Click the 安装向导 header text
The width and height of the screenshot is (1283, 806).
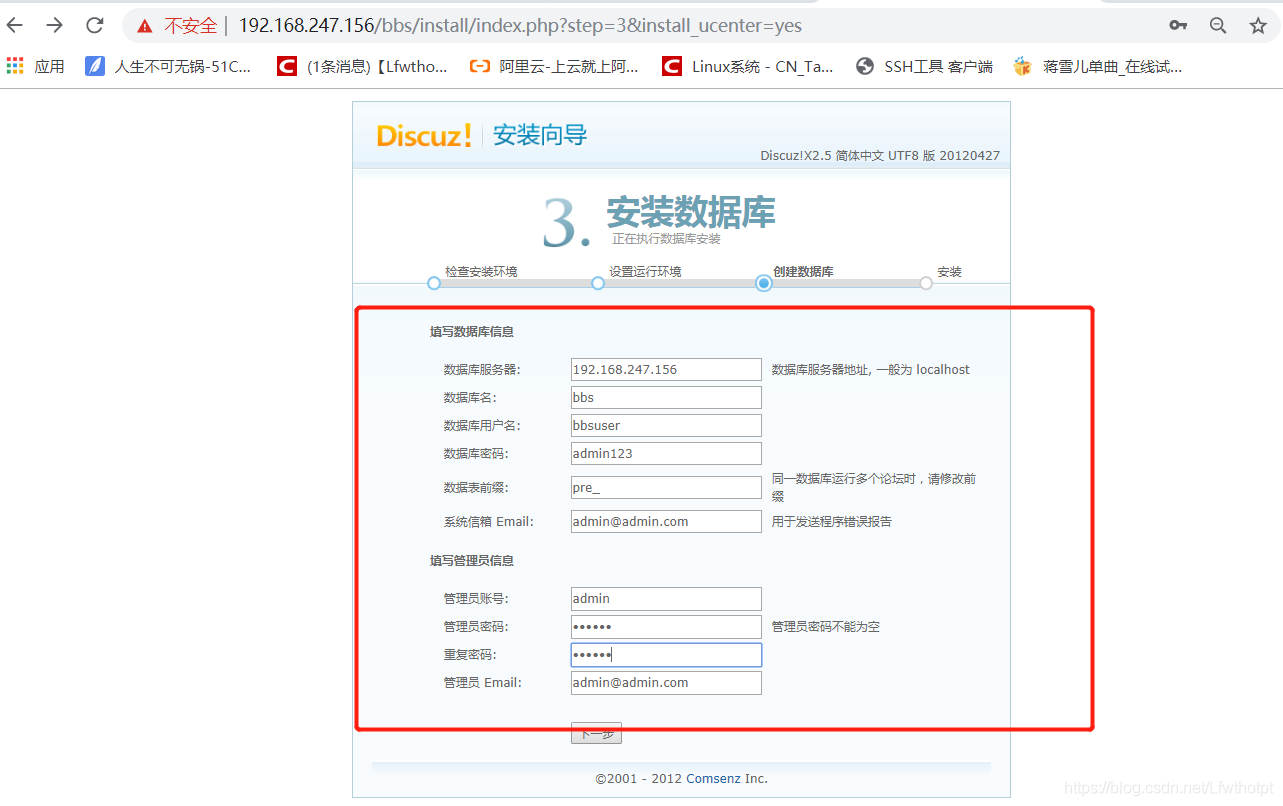point(540,135)
